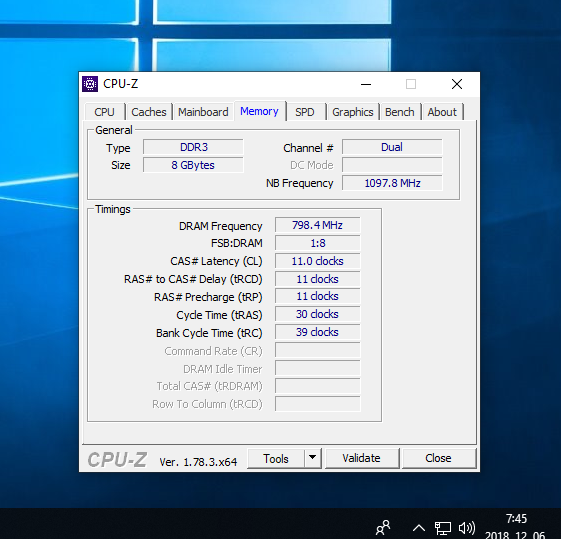The width and height of the screenshot is (561, 539).
Task: Click the 'NB Frequency' label
Action: [299, 183]
